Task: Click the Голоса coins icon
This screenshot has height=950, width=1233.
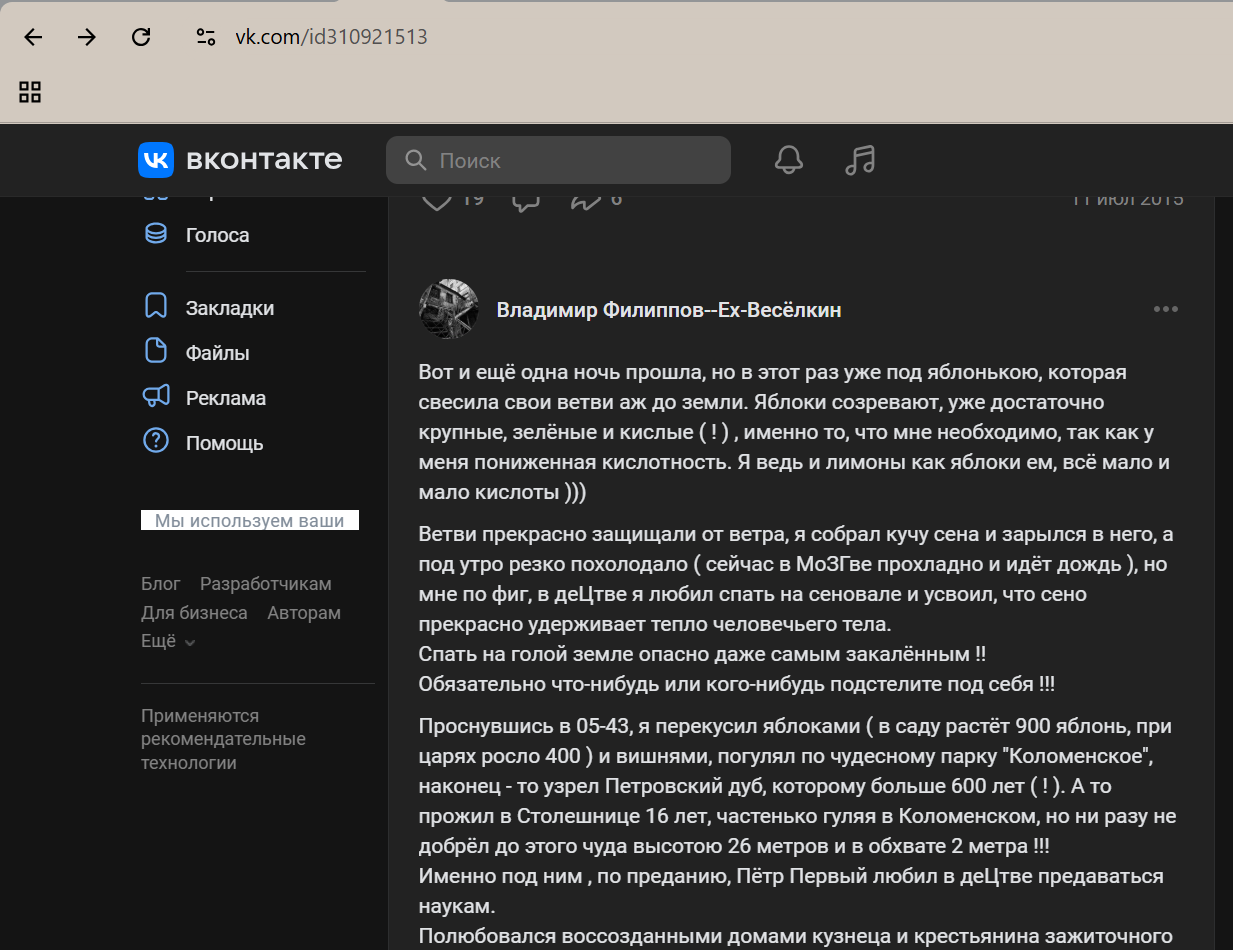Action: [x=155, y=235]
